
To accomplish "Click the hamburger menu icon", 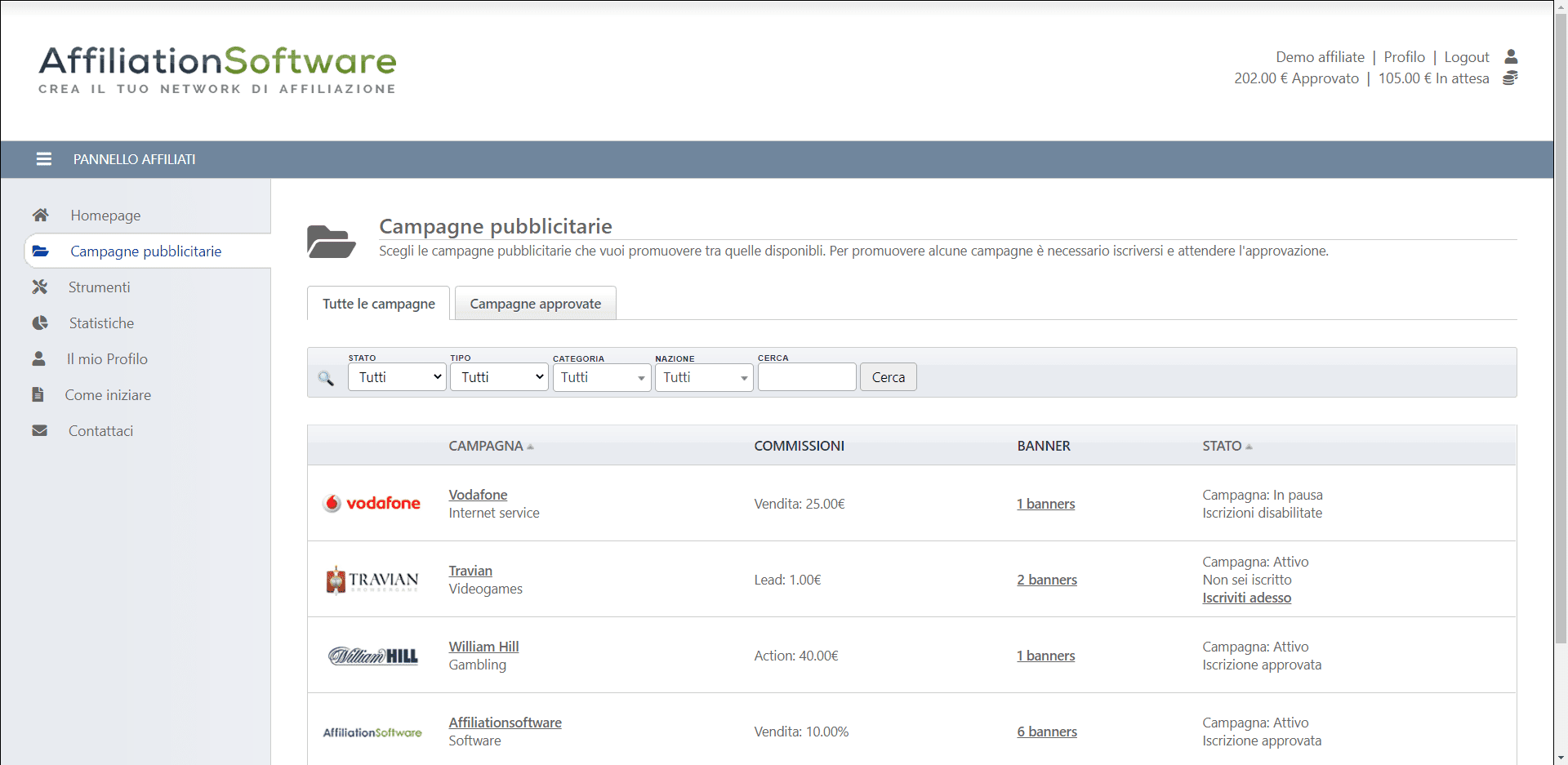I will click(x=44, y=159).
